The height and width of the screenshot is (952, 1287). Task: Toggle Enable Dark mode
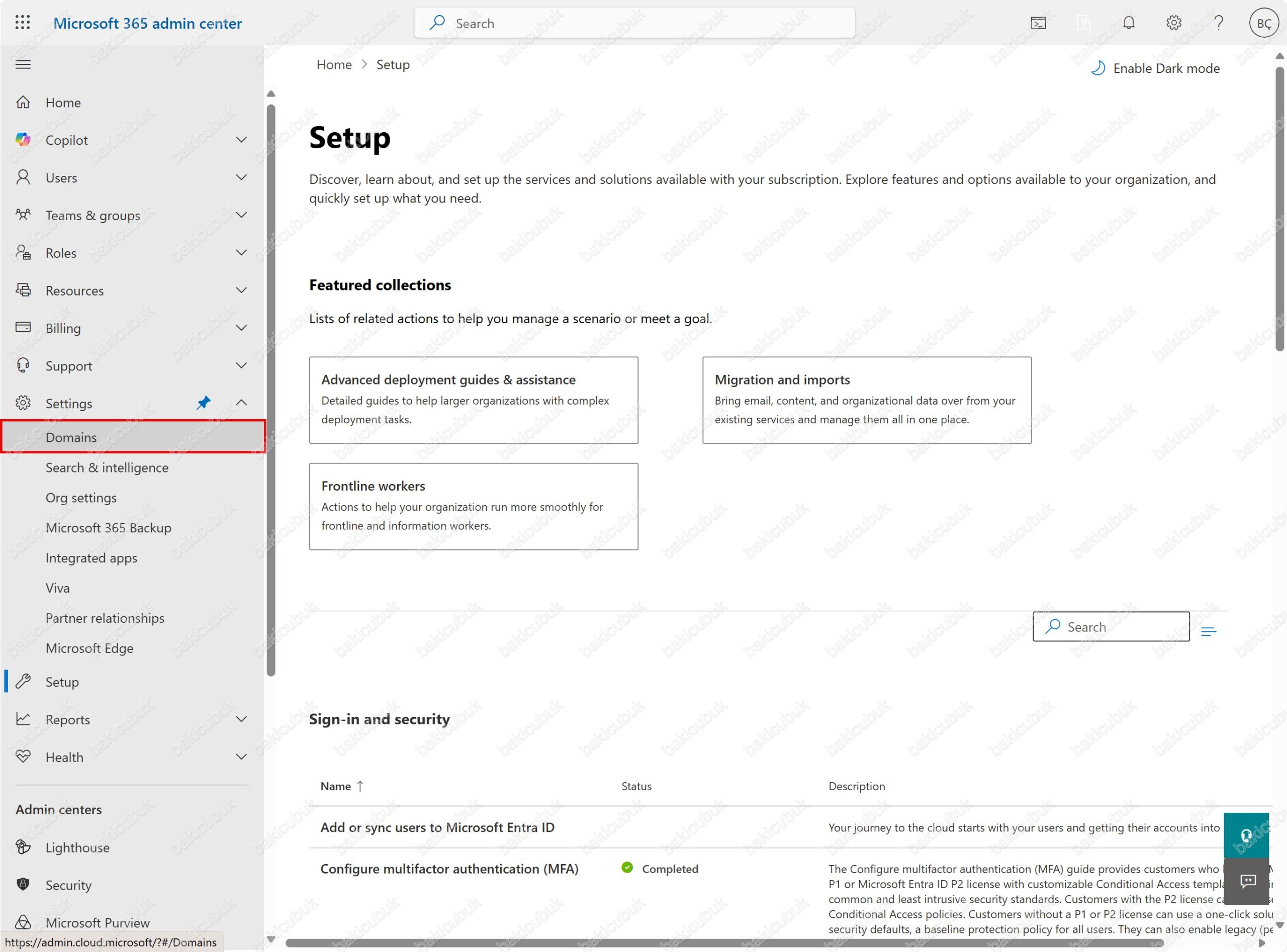pyautogui.click(x=1156, y=68)
